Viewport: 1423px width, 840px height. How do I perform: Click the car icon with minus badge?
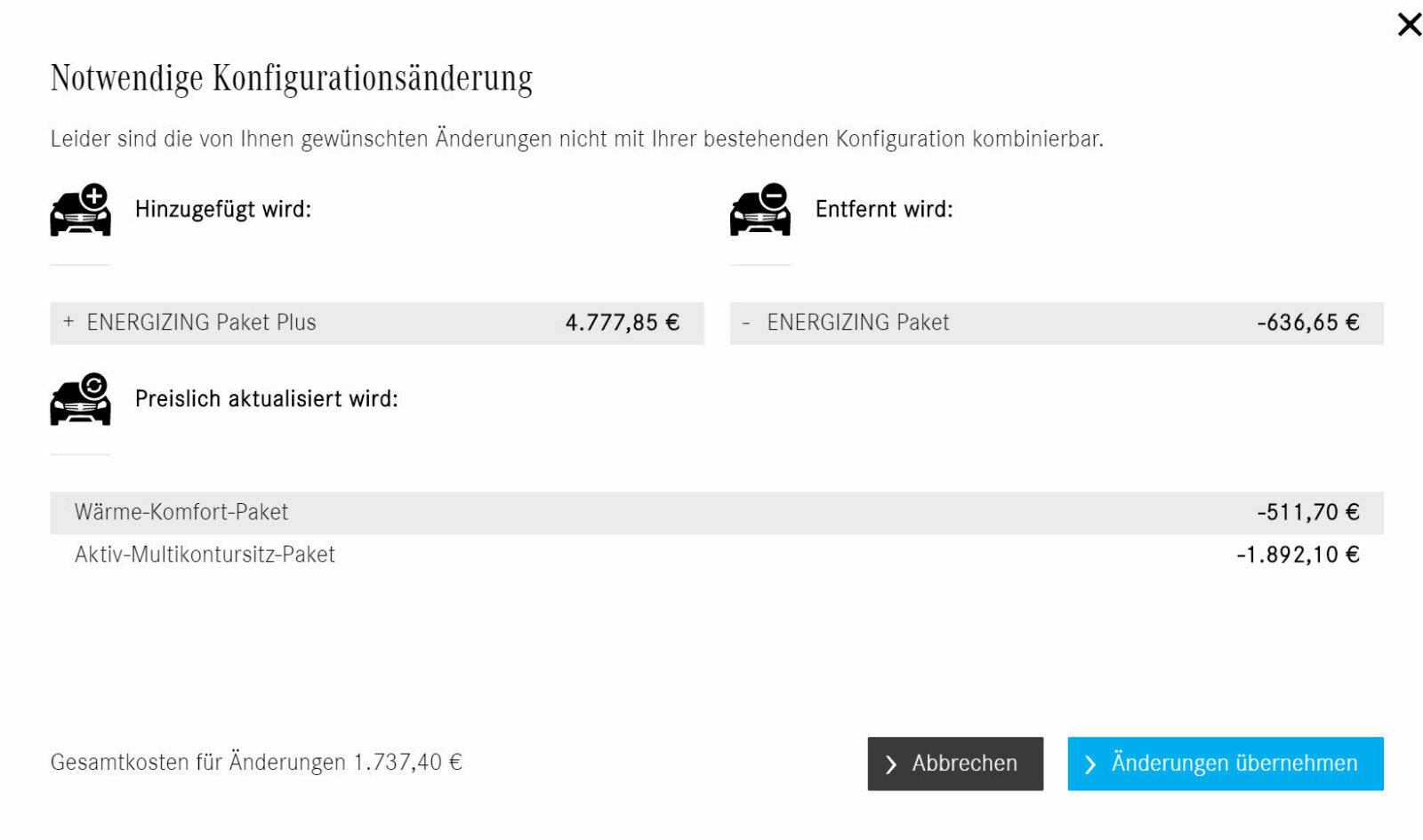point(760,212)
